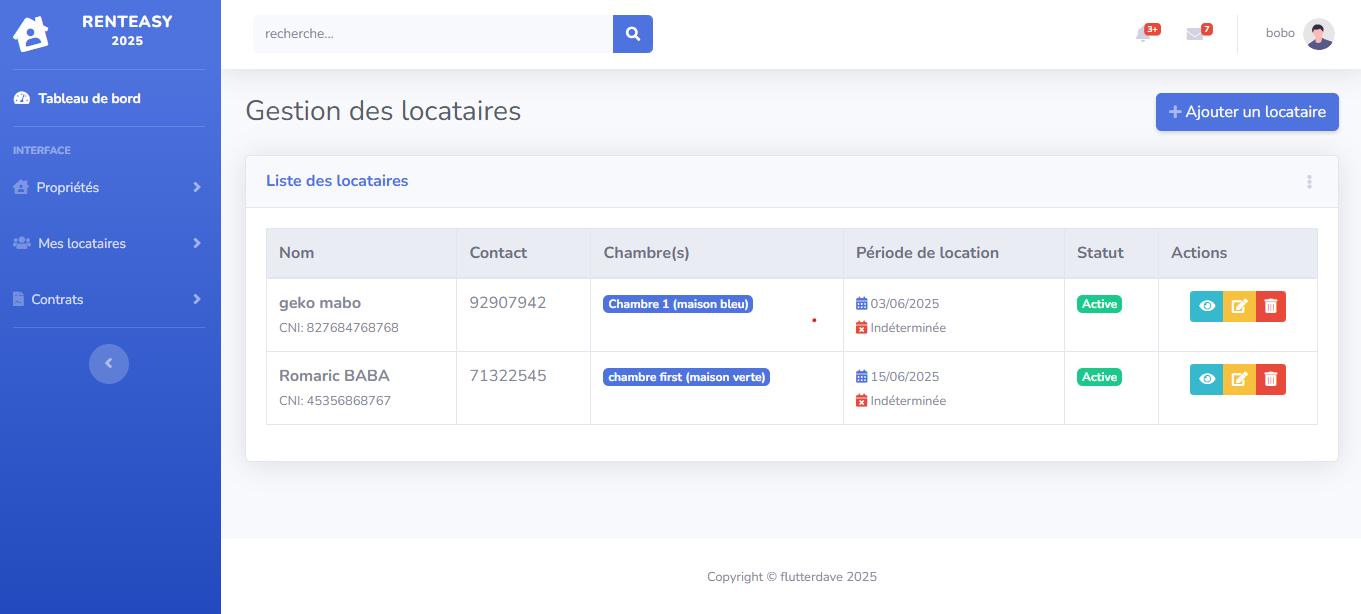Click the Chambre 1 (maison bleu) badge
Image resolution: width=1361 pixels, height=614 pixels.
coord(678,304)
